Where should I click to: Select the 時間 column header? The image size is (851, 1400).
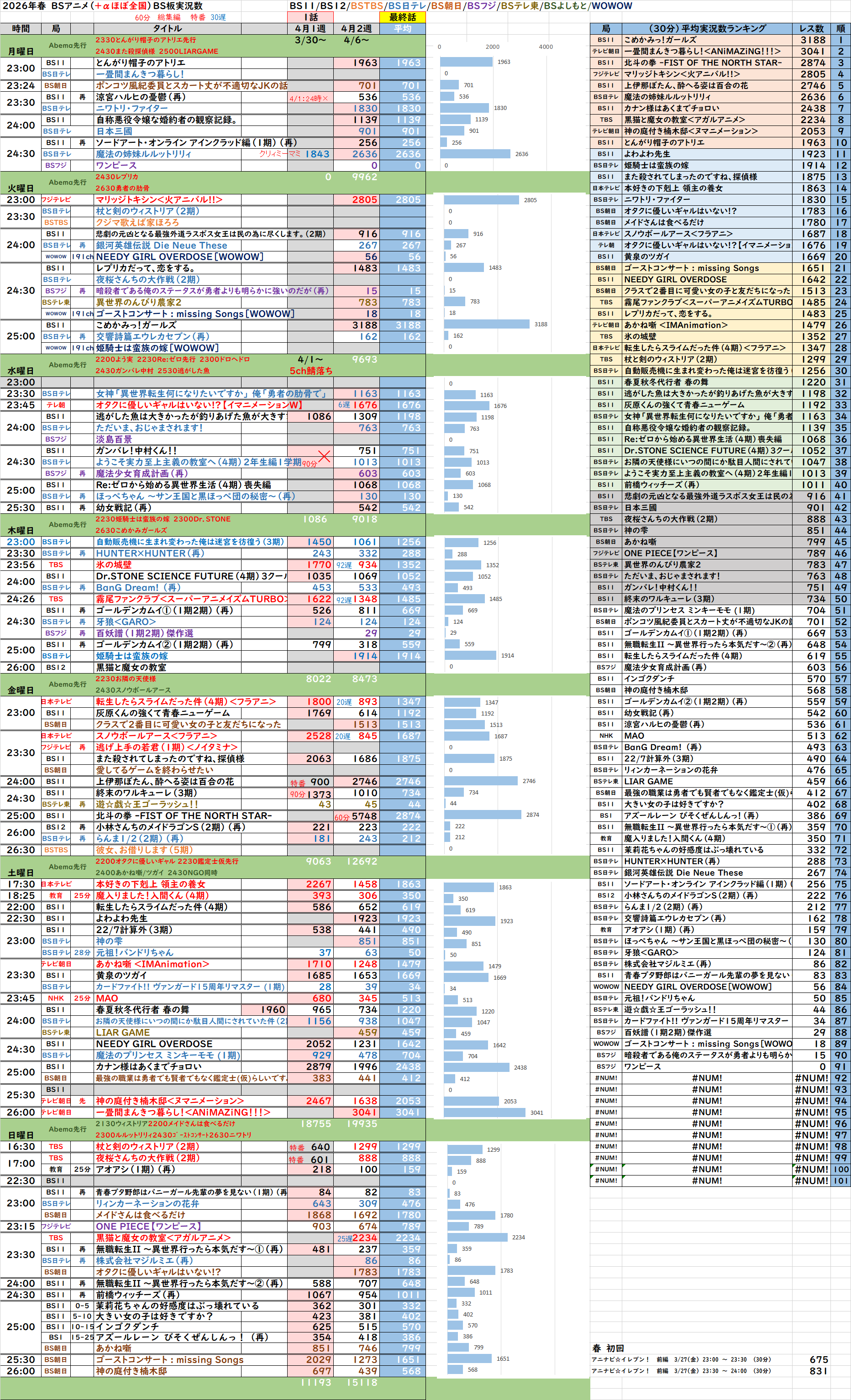tap(21, 28)
